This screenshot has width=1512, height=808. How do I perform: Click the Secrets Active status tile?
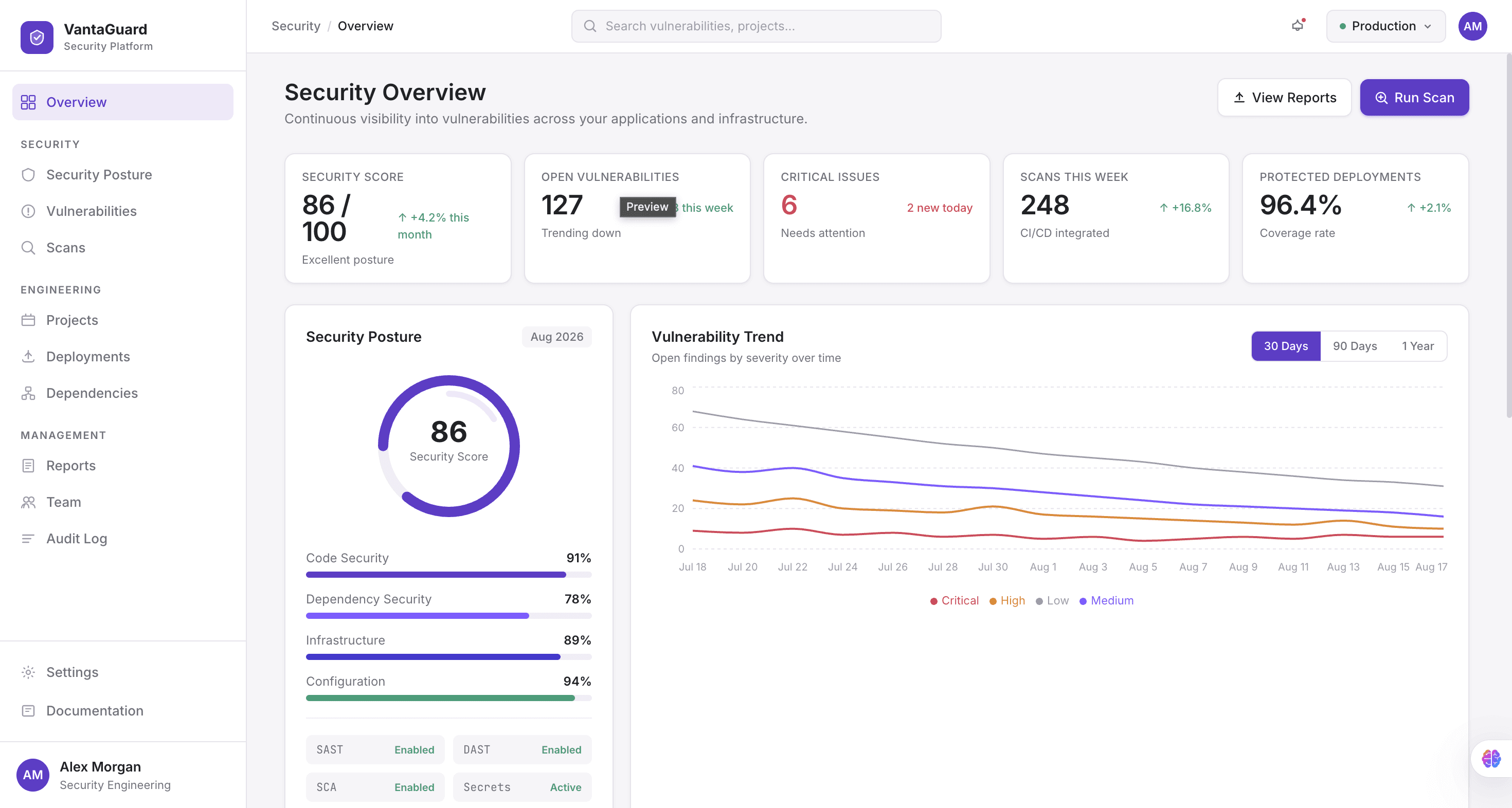523,787
